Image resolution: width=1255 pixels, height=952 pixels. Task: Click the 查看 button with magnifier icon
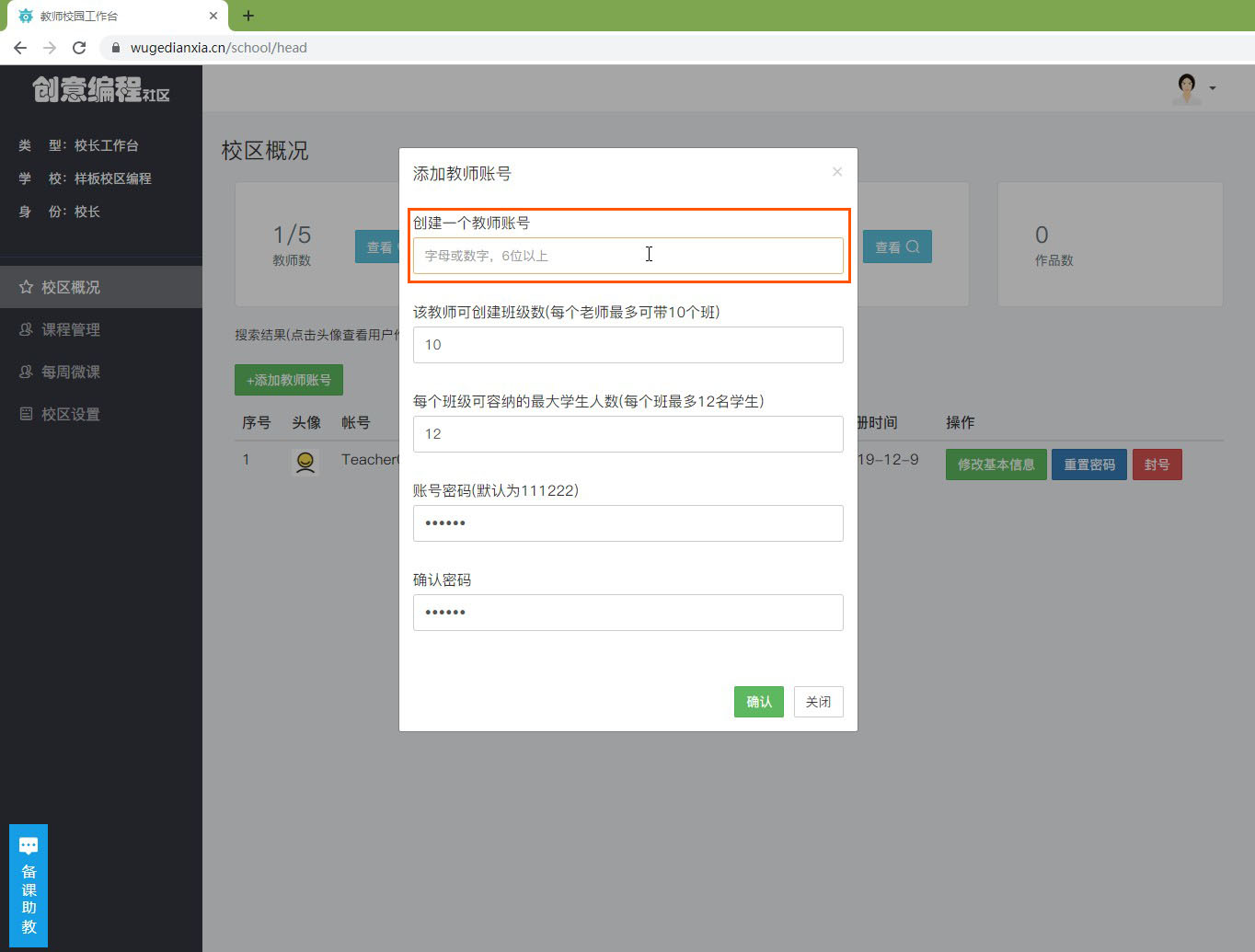point(897,247)
